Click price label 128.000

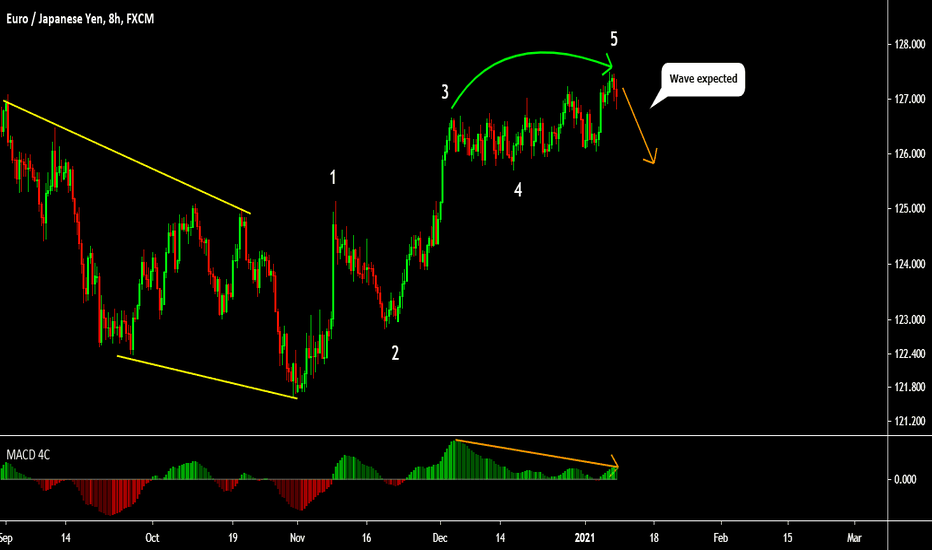[909, 44]
